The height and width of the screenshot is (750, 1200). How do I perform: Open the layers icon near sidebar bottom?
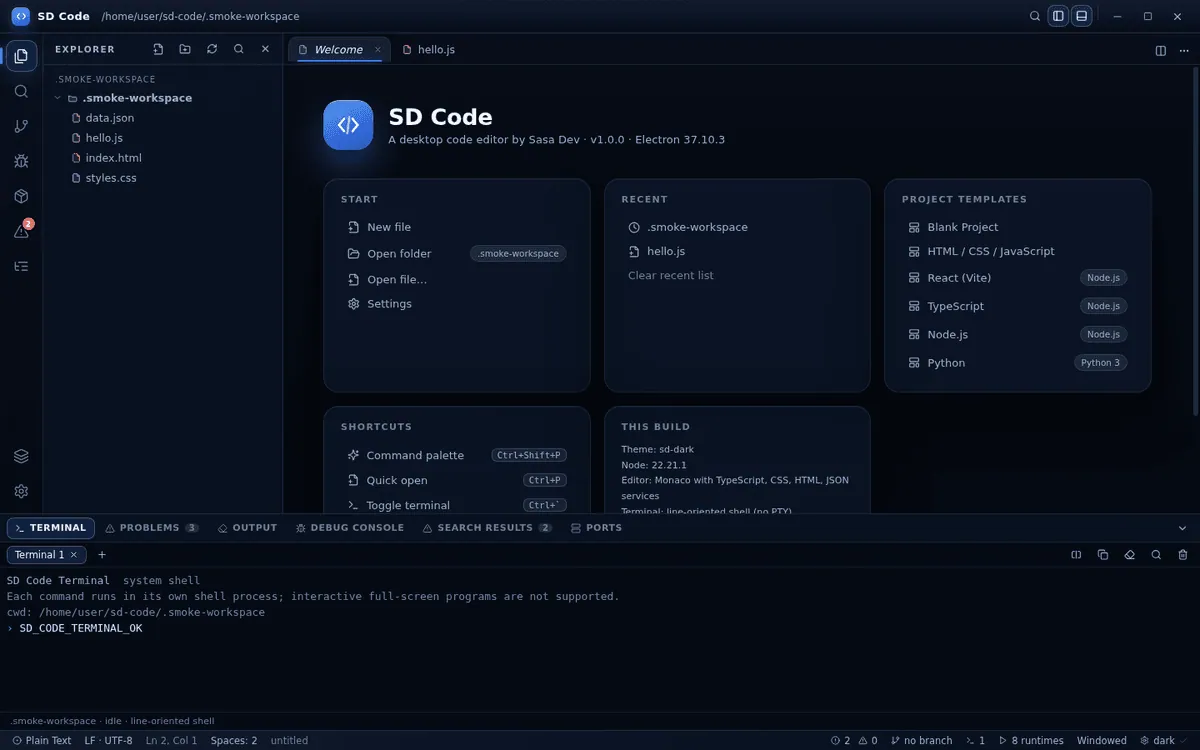click(x=21, y=456)
